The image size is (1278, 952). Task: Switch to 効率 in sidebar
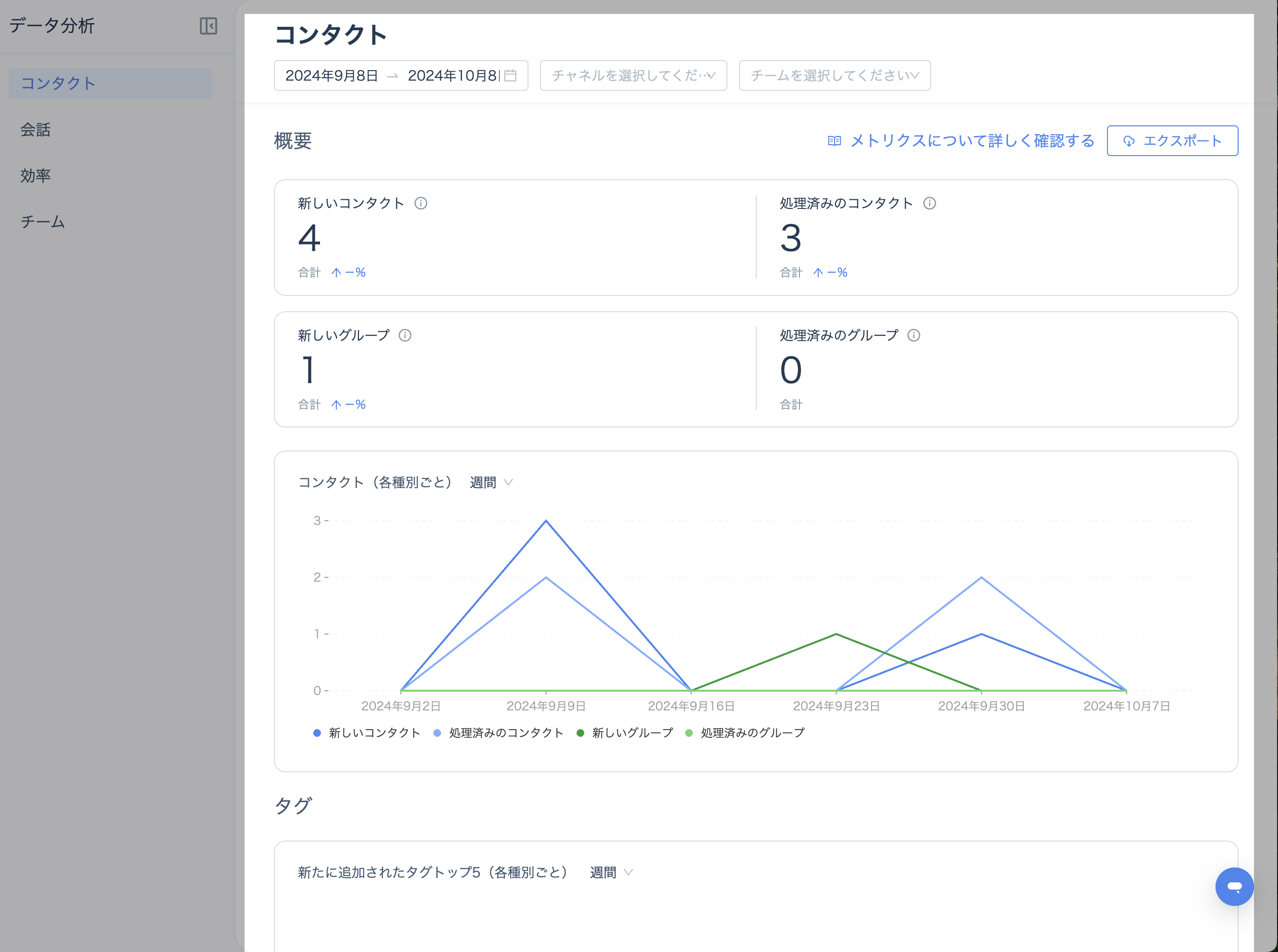pos(36,176)
